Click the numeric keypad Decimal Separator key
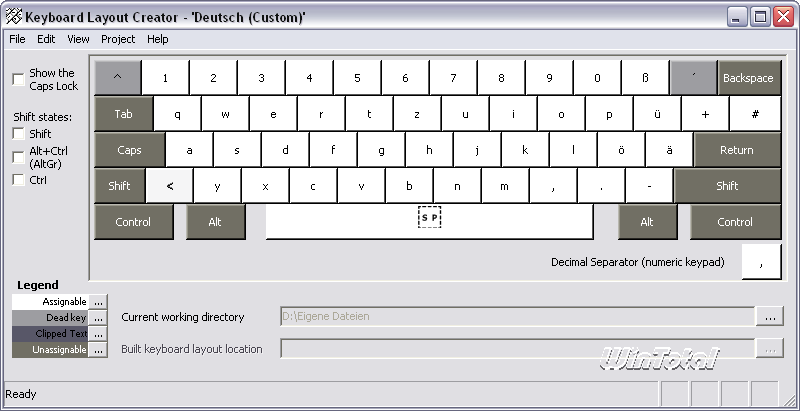800x411 pixels. point(761,262)
